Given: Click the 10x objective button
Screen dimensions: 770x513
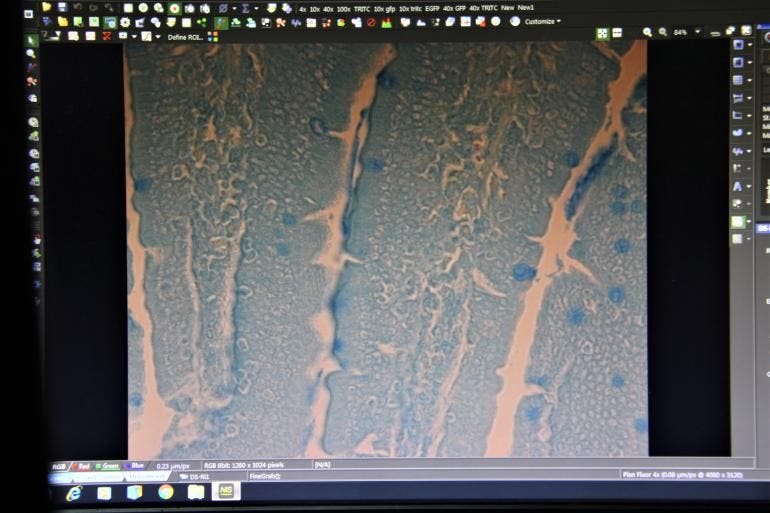Looking at the screenshot, I should (x=315, y=8).
